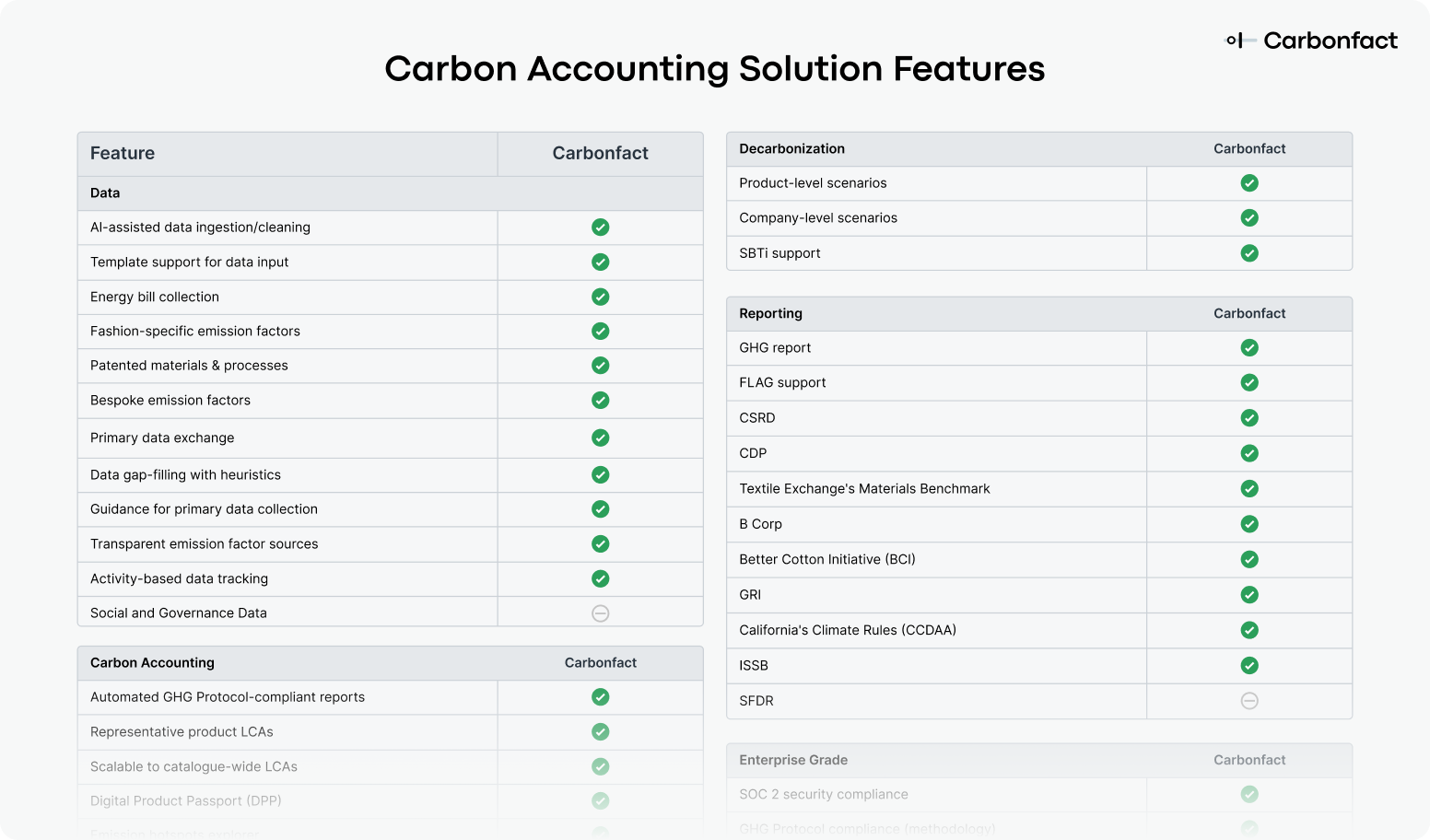Viewport: 1430px width, 840px height.
Task: Click the checkmark for AI-assisted data ingestion/cleaning
Action: [x=601, y=227]
